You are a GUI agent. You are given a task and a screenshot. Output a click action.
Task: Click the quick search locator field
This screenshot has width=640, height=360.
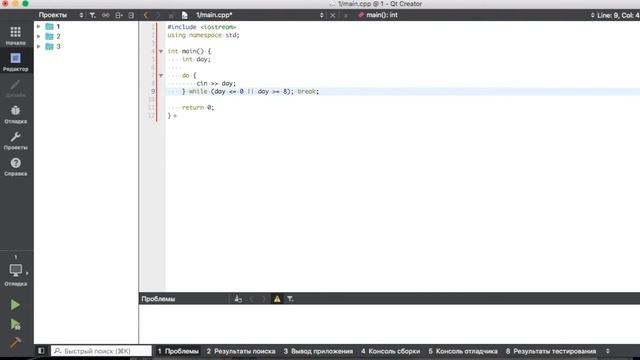click(x=101, y=351)
